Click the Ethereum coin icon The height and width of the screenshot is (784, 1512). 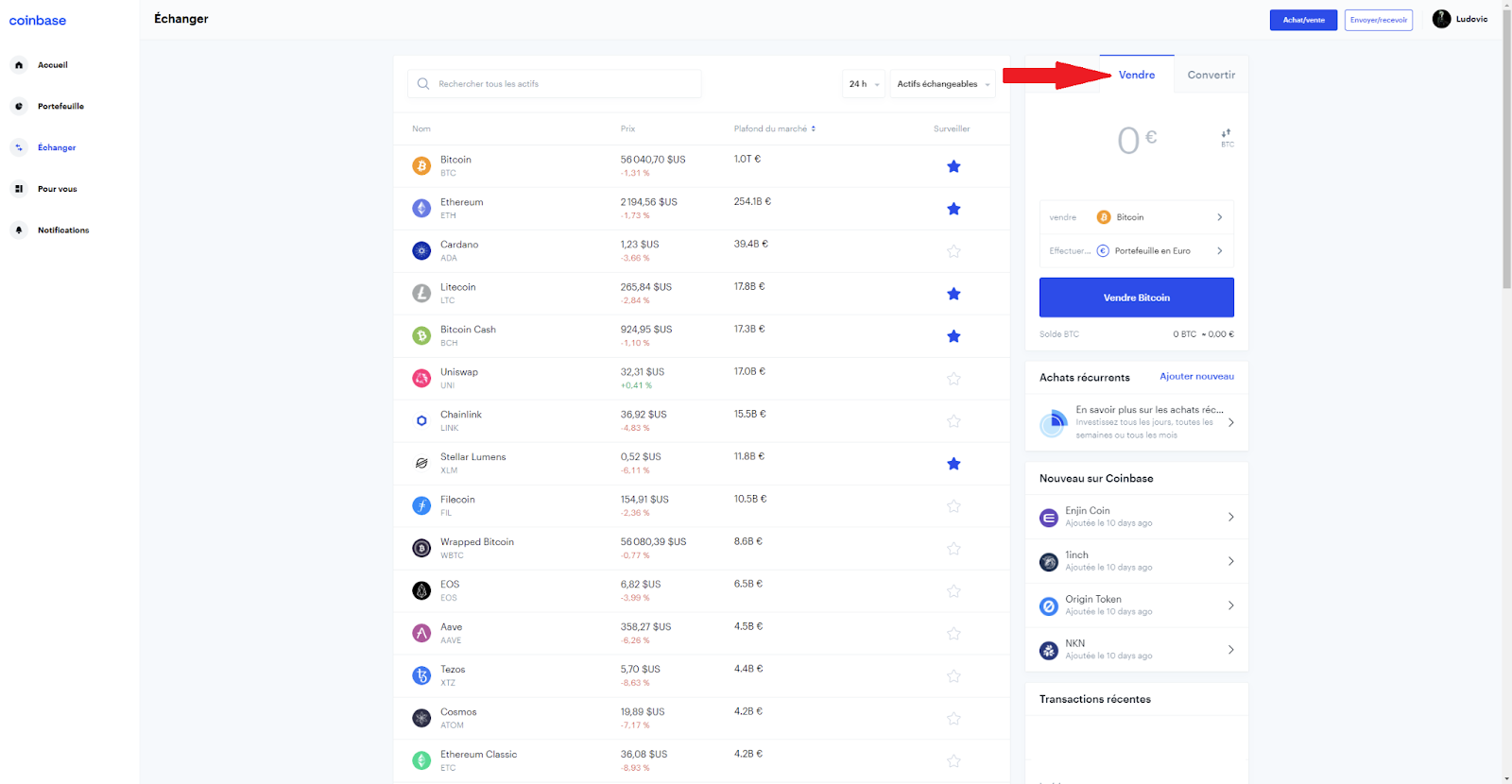pos(421,209)
